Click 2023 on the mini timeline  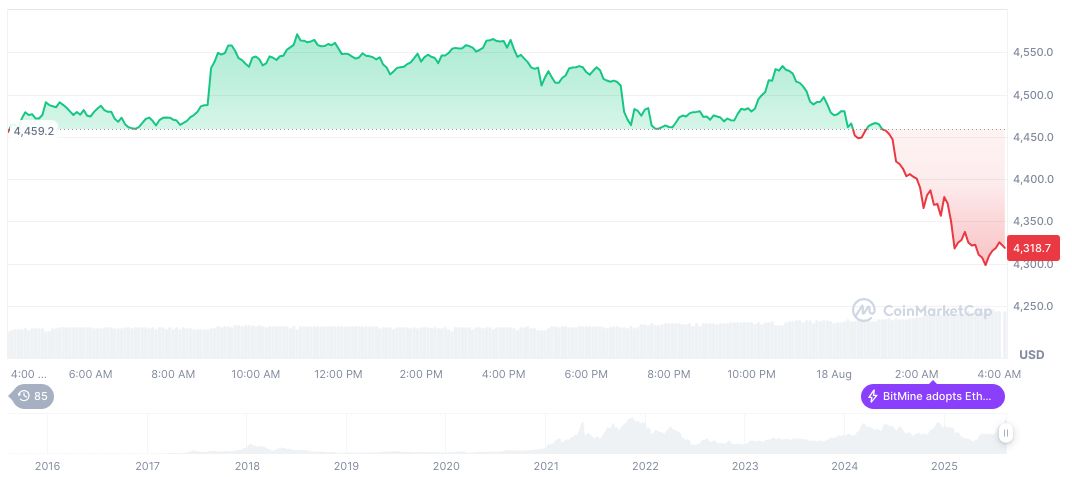(x=745, y=466)
